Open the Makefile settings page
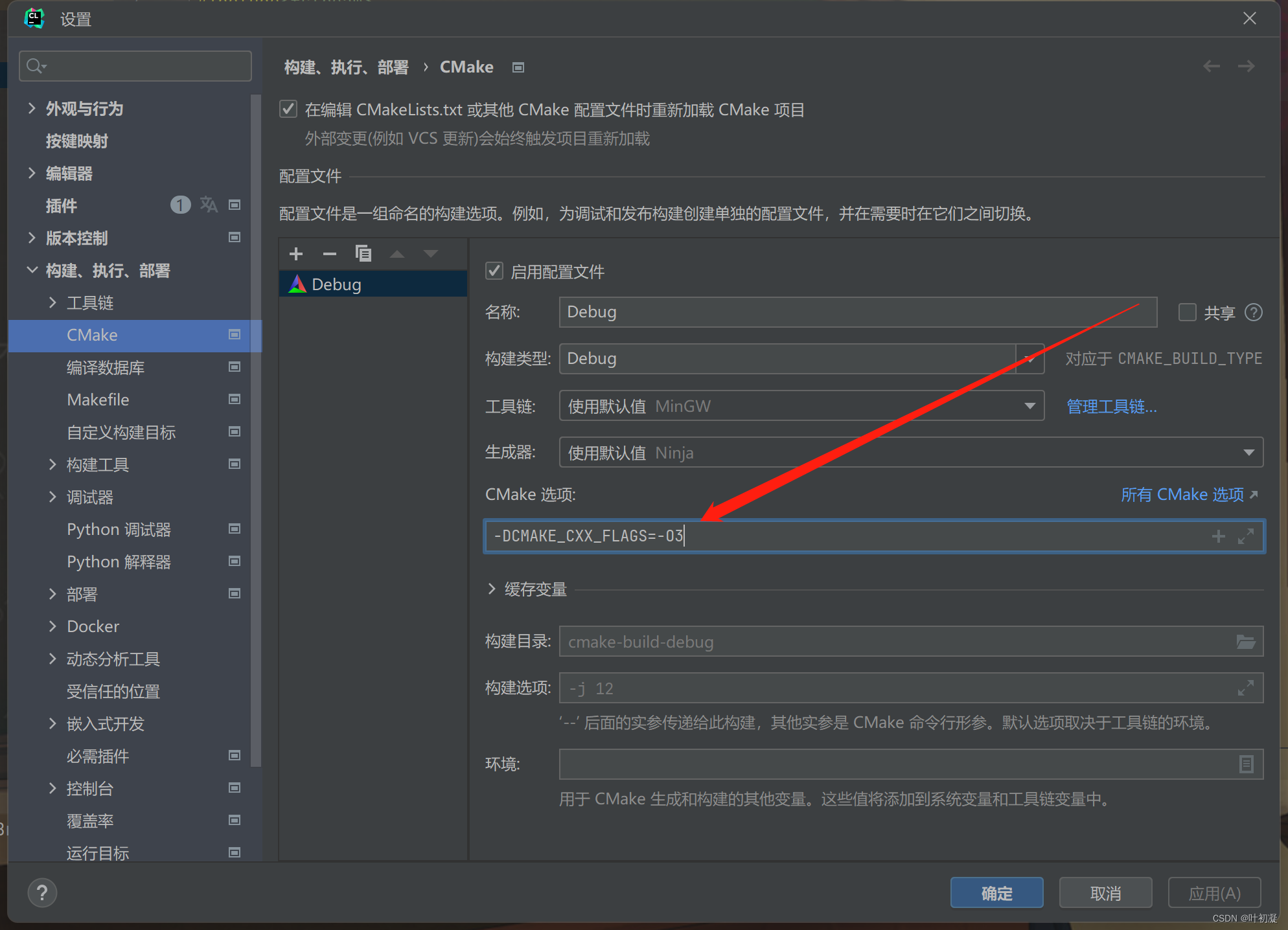The image size is (1288, 930). [x=98, y=400]
